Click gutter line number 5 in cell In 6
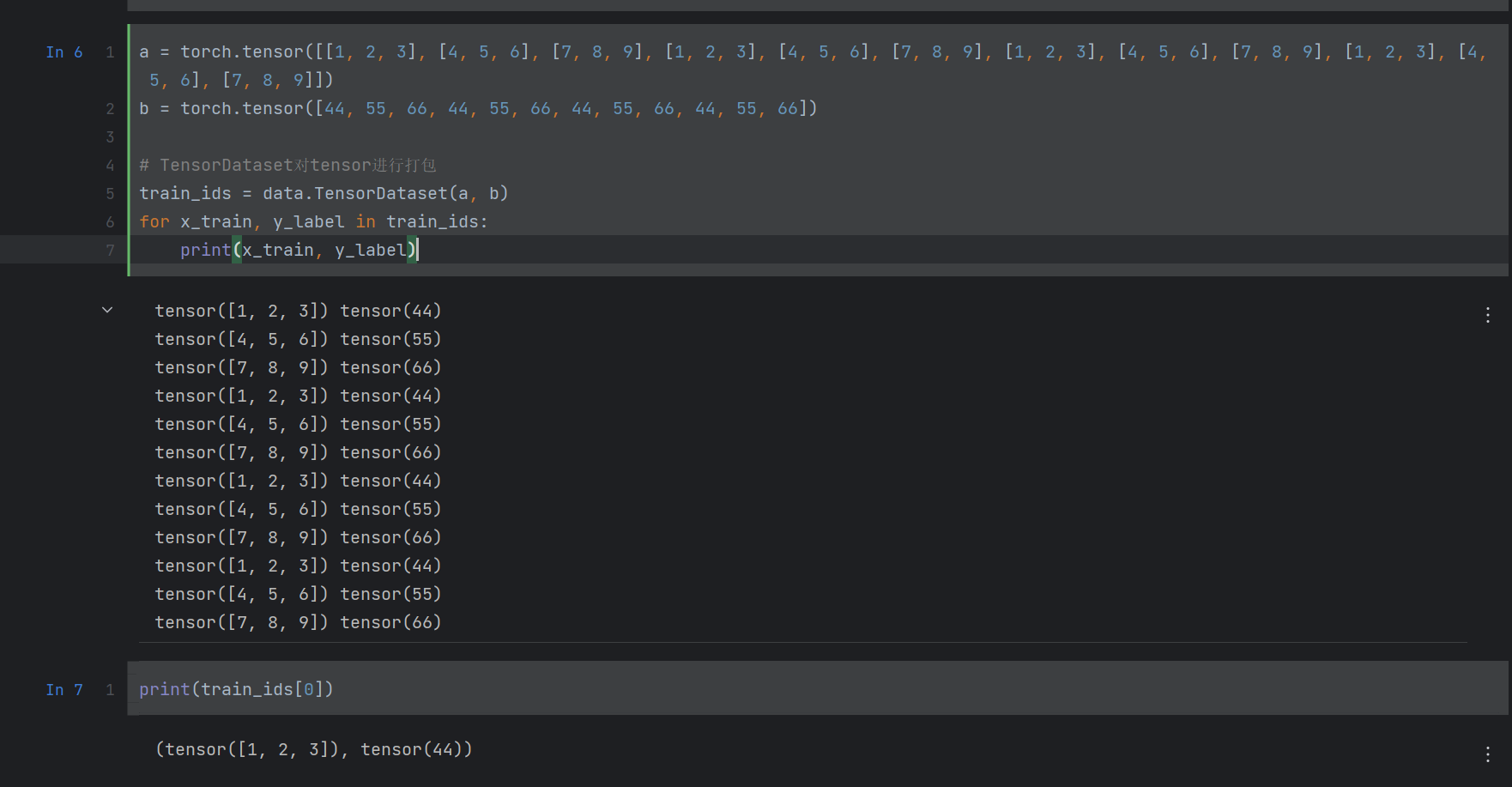Image resolution: width=1512 pixels, height=787 pixels. (x=110, y=194)
